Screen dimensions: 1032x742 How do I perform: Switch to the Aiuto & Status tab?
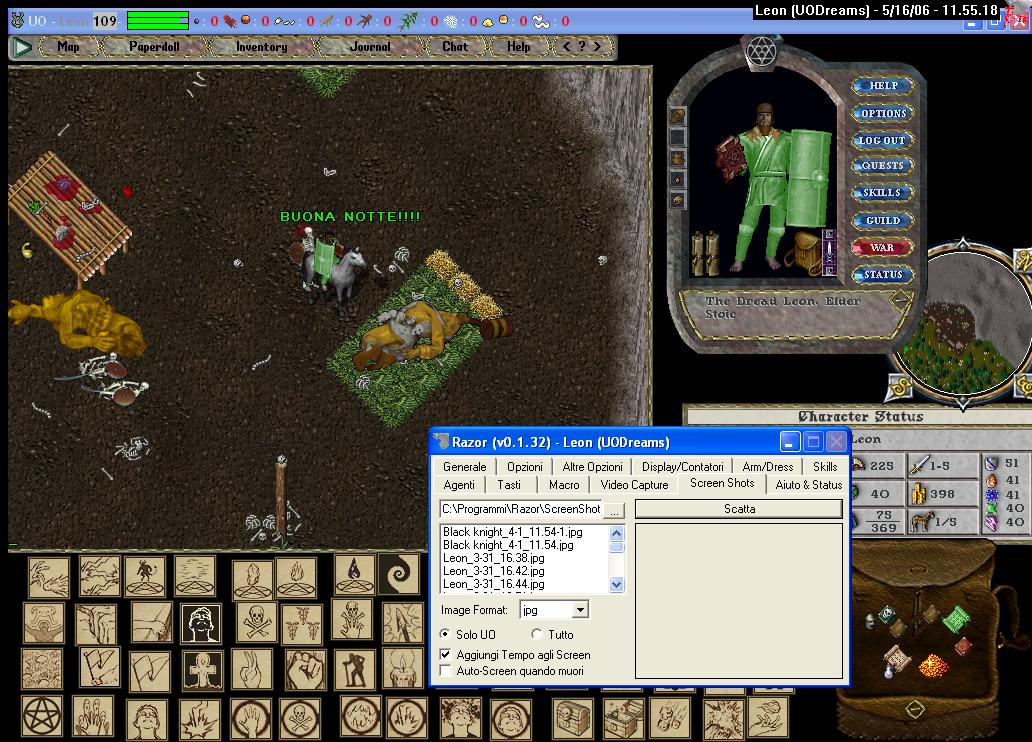[809, 485]
